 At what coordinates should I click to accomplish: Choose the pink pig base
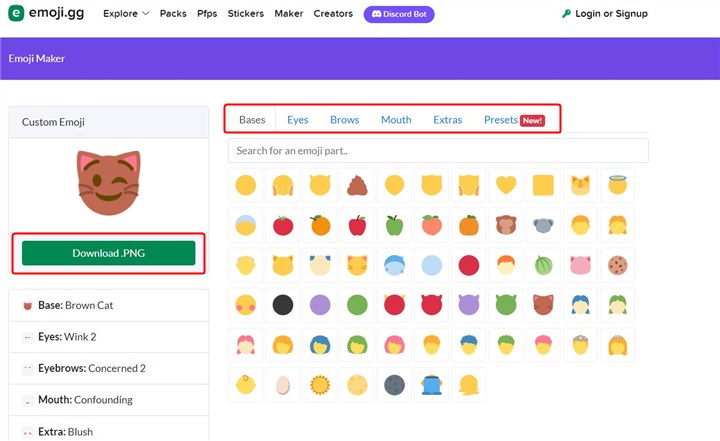coord(582,265)
